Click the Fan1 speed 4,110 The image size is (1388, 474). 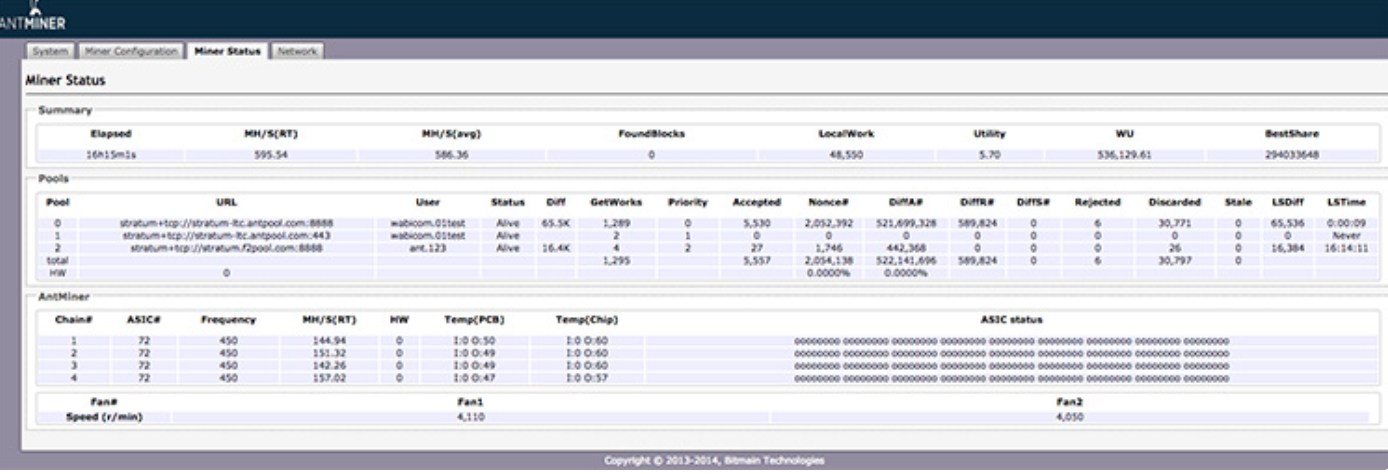click(x=469, y=415)
